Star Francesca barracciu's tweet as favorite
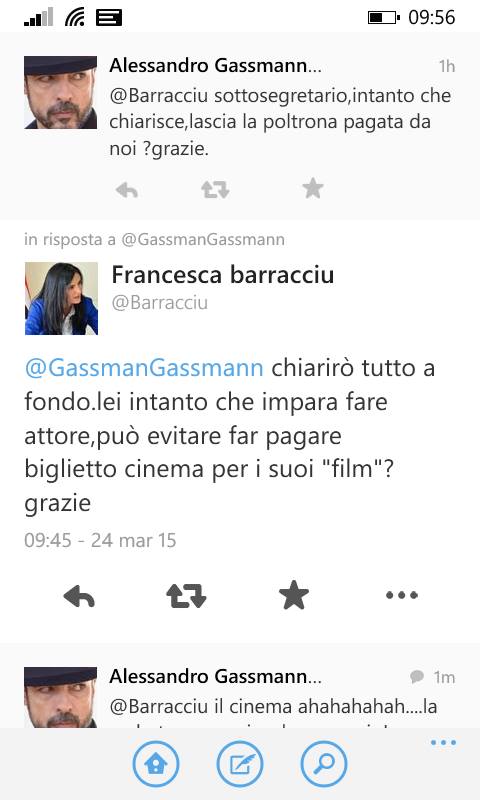This screenshot has width=480, height=800. [x=294, y=594]
